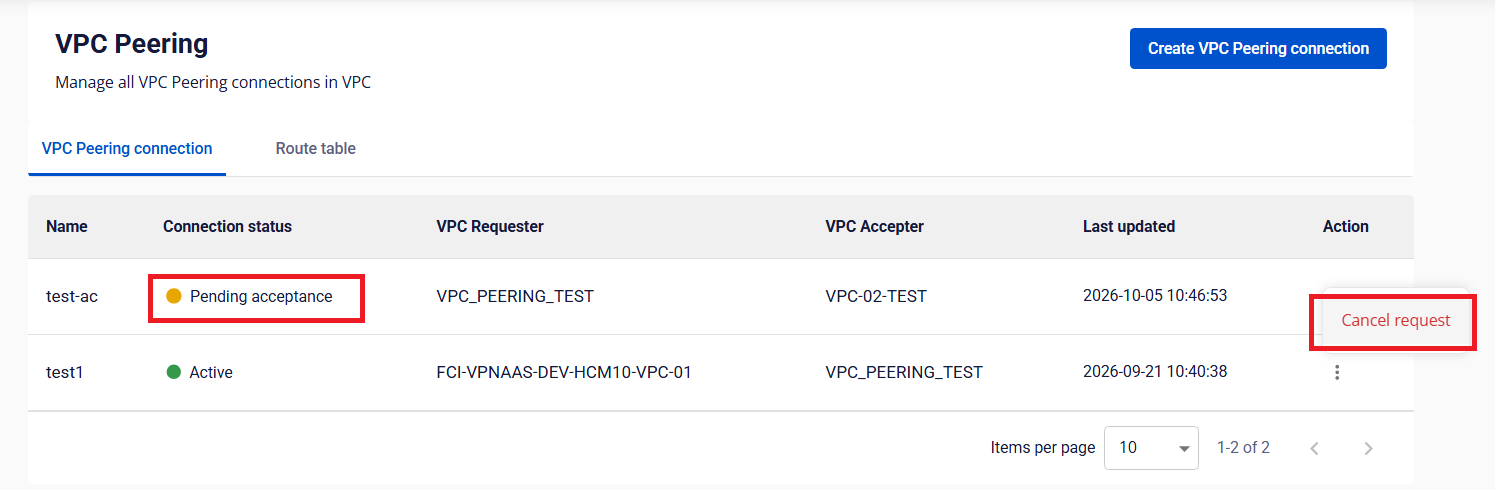This screenshot has width=1495, height=490.
Task: Click the test1 connection name
Action: point(65,372)
